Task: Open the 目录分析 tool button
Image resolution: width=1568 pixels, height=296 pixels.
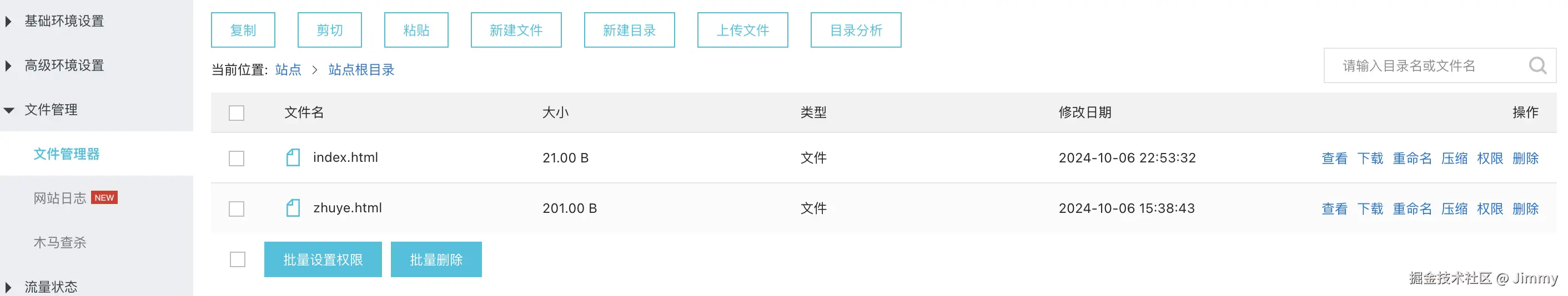Action: 855,30
